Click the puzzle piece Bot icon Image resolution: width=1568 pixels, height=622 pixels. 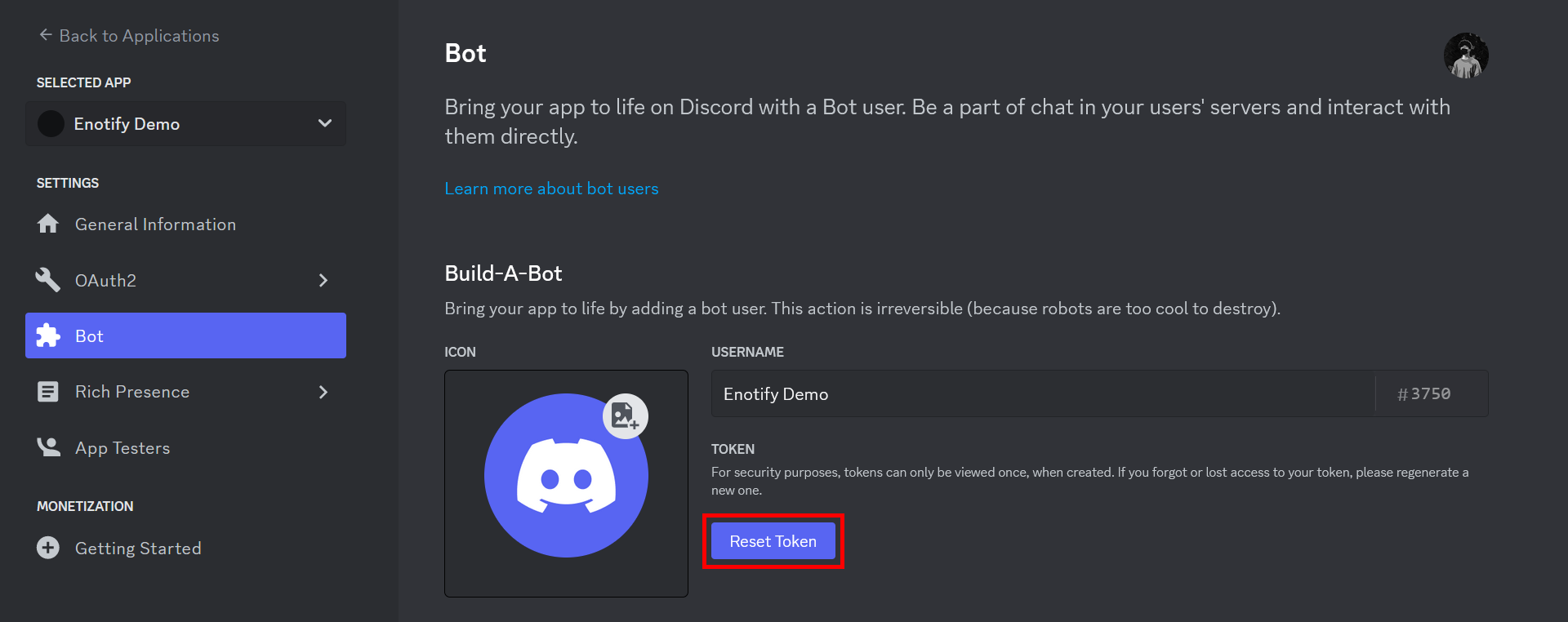[x=48, y=335]
